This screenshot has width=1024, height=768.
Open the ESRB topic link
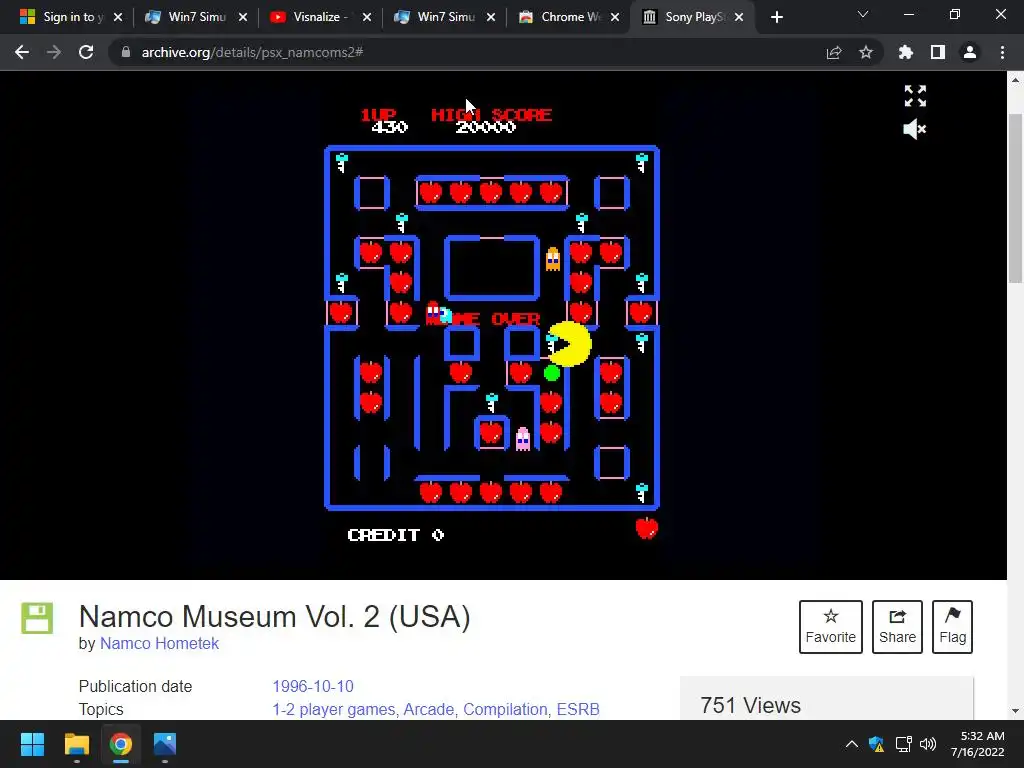tap(578, 709)
